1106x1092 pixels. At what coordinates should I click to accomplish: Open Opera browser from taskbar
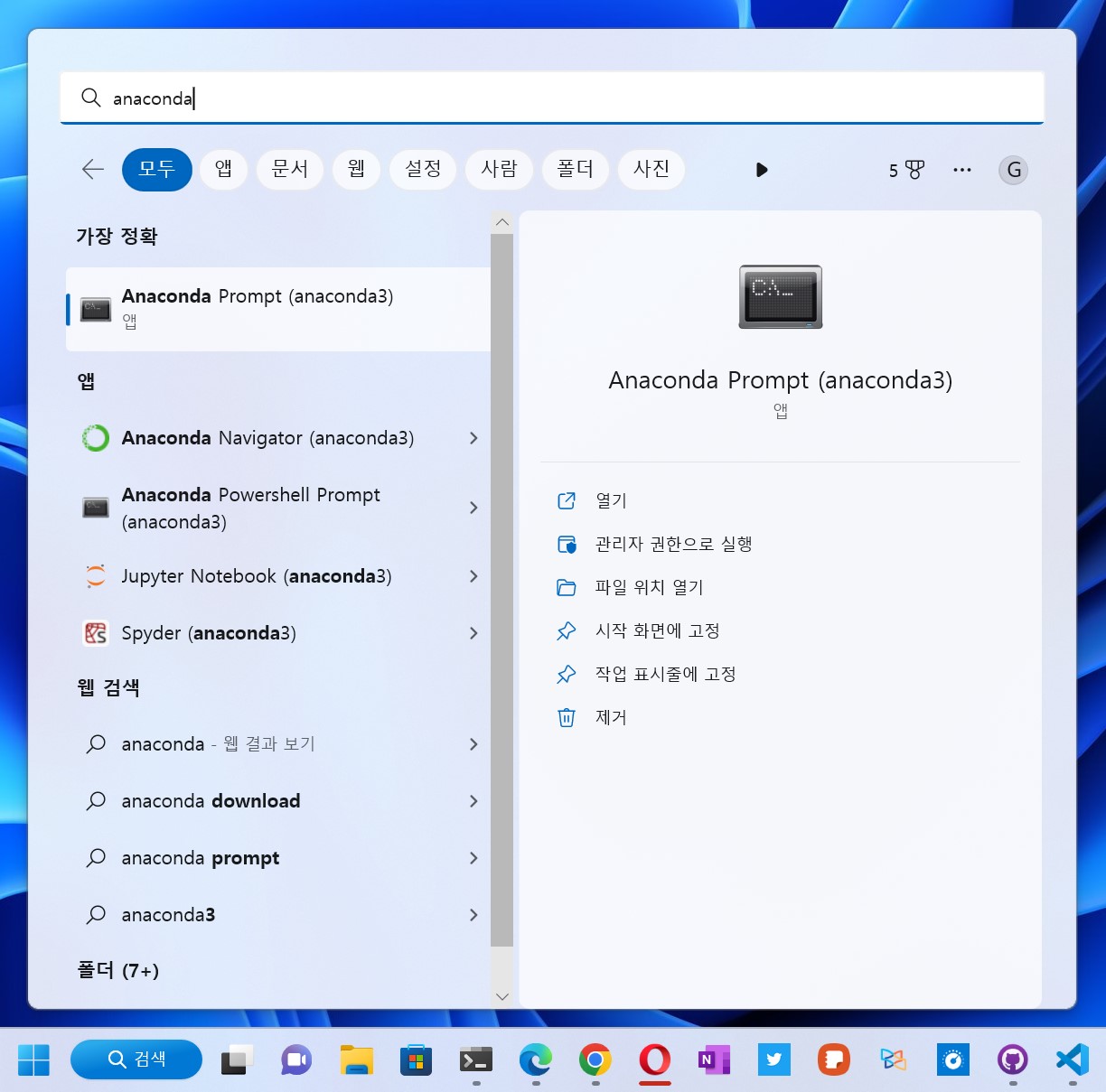tap(655, 1059)
